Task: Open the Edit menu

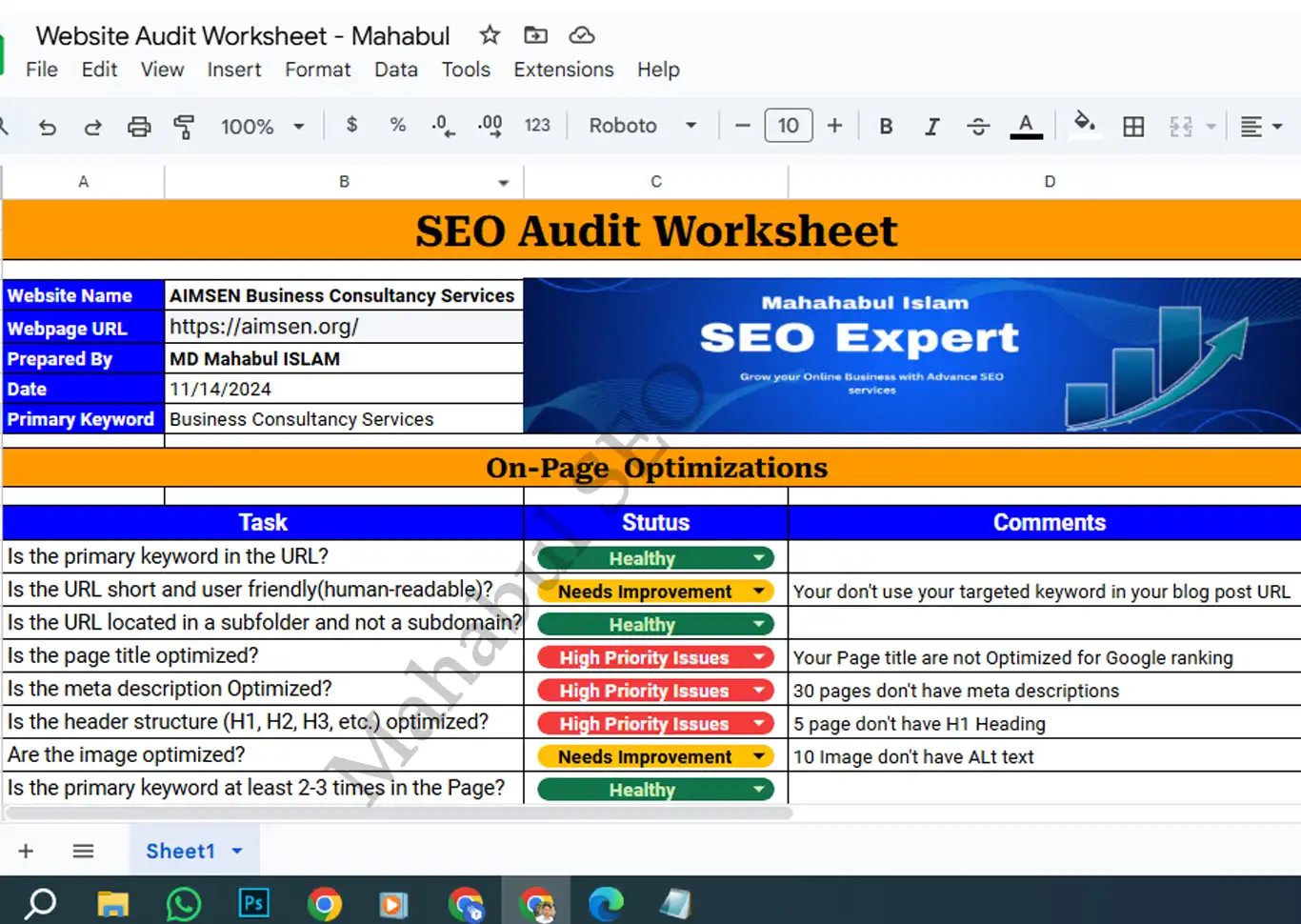Action: click(99, 70)
